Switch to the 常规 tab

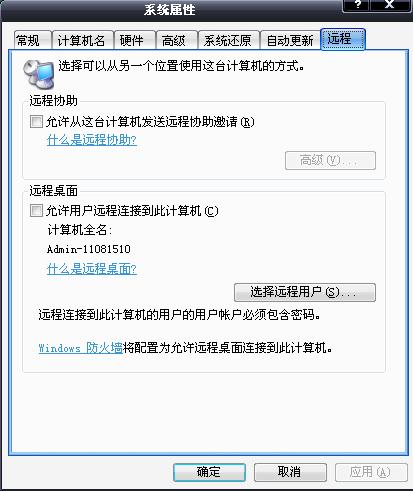[x=32, y=41]
